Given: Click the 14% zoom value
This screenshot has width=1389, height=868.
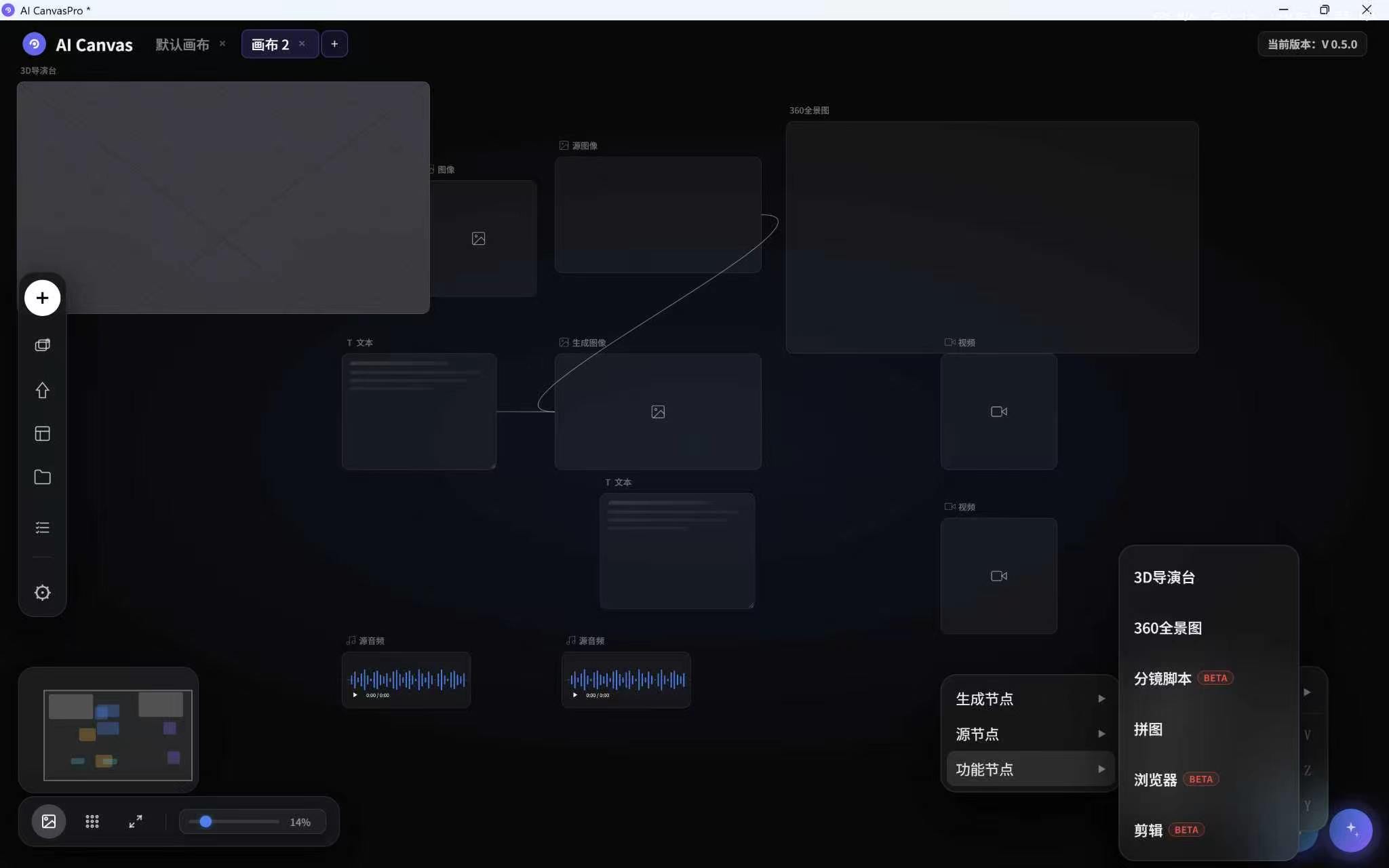Looking at the screenshot, I should (300, 822).
